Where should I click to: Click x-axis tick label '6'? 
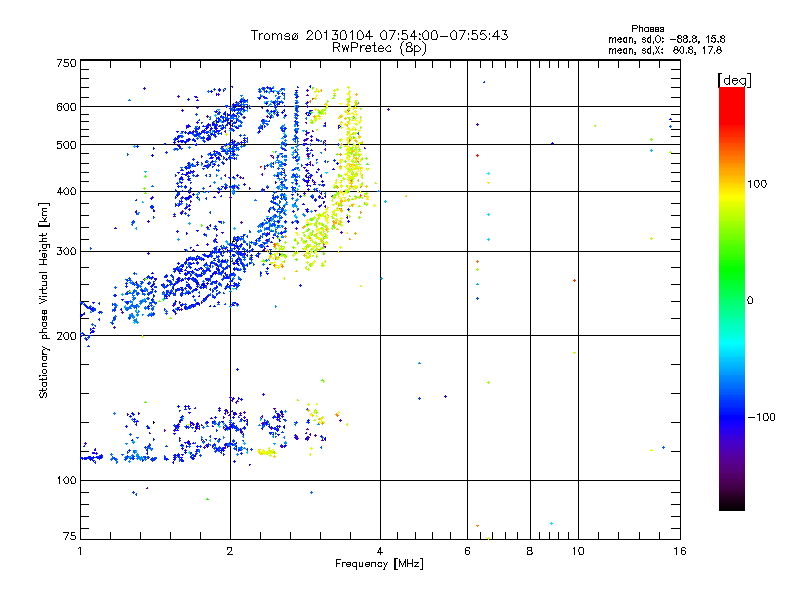click(467, 551)
